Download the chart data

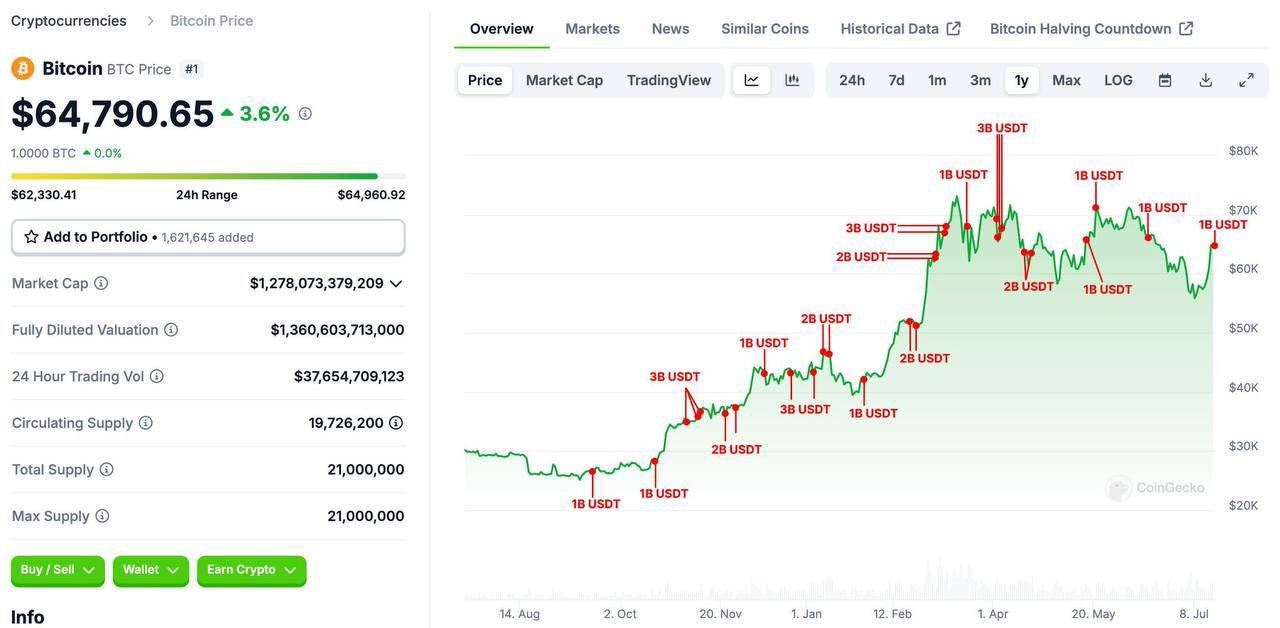1206,80
